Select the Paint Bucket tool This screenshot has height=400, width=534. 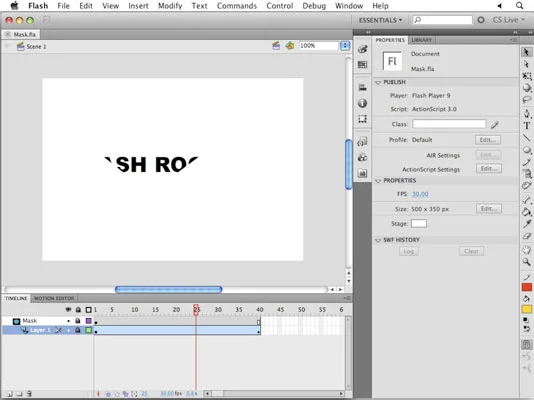coord(527,212)
